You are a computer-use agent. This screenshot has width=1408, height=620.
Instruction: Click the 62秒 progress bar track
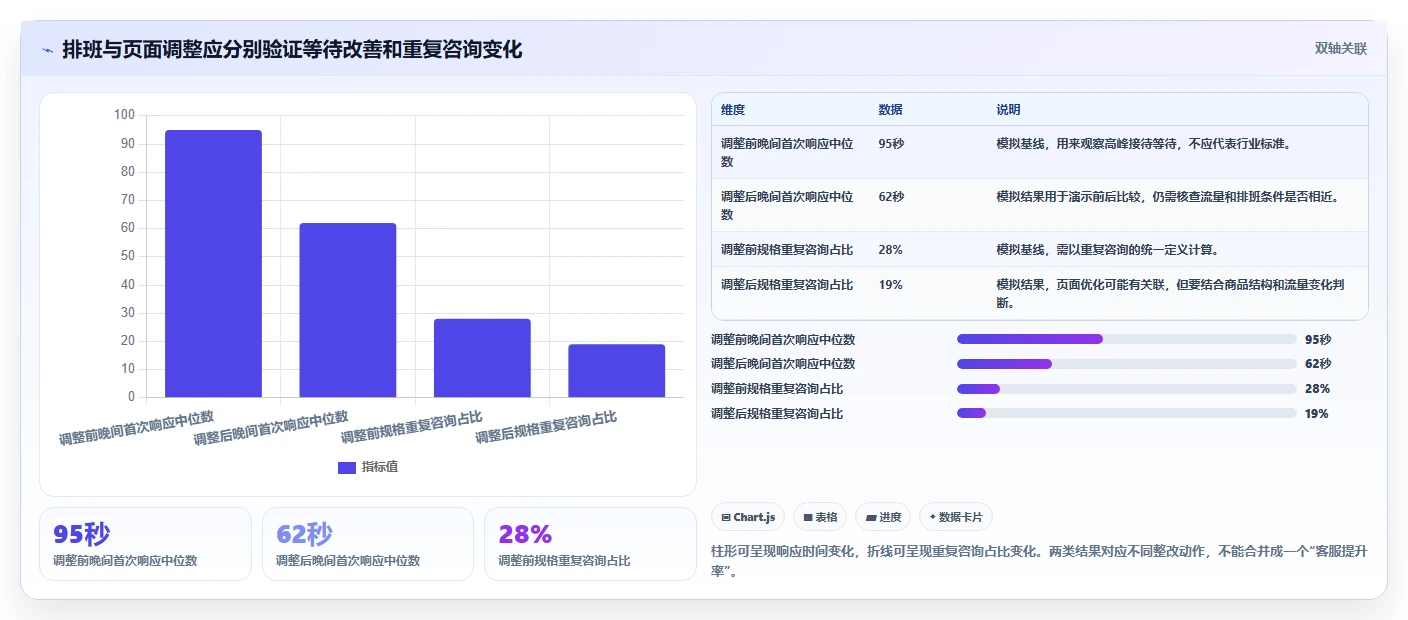(x=1126, y=364)
